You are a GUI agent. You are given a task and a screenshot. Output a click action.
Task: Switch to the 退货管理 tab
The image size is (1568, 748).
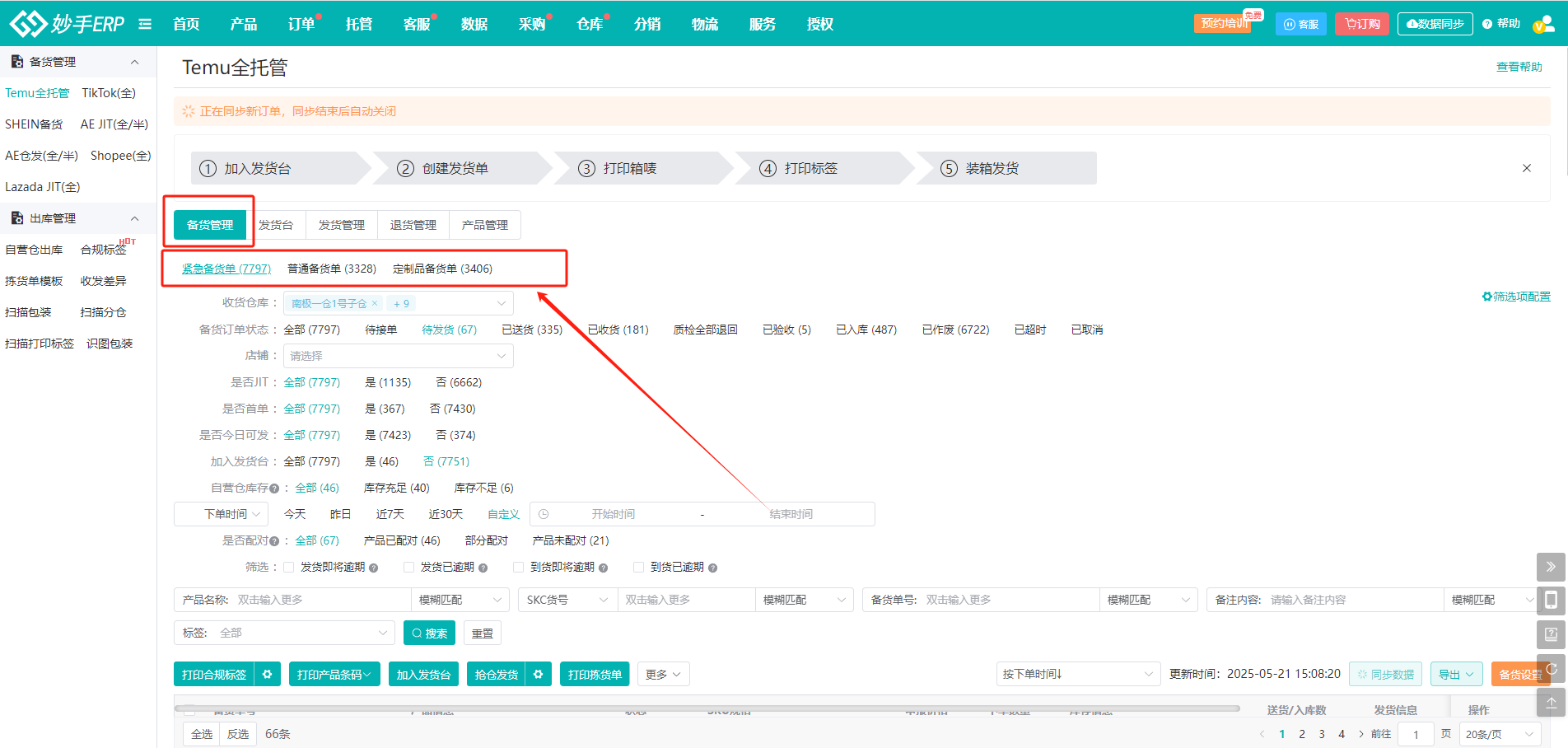point(413,225)
